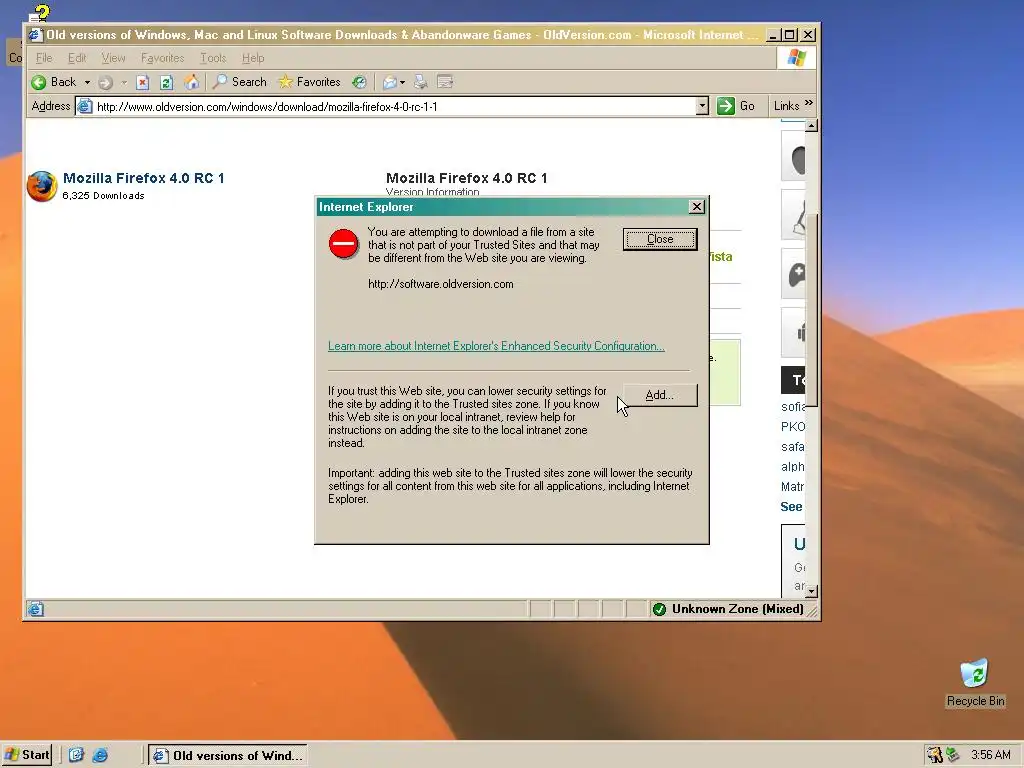Viewport: 1024px width, 768px height.
Task: Click the game controller sidebar icon
Action: [x=796, y=275]
